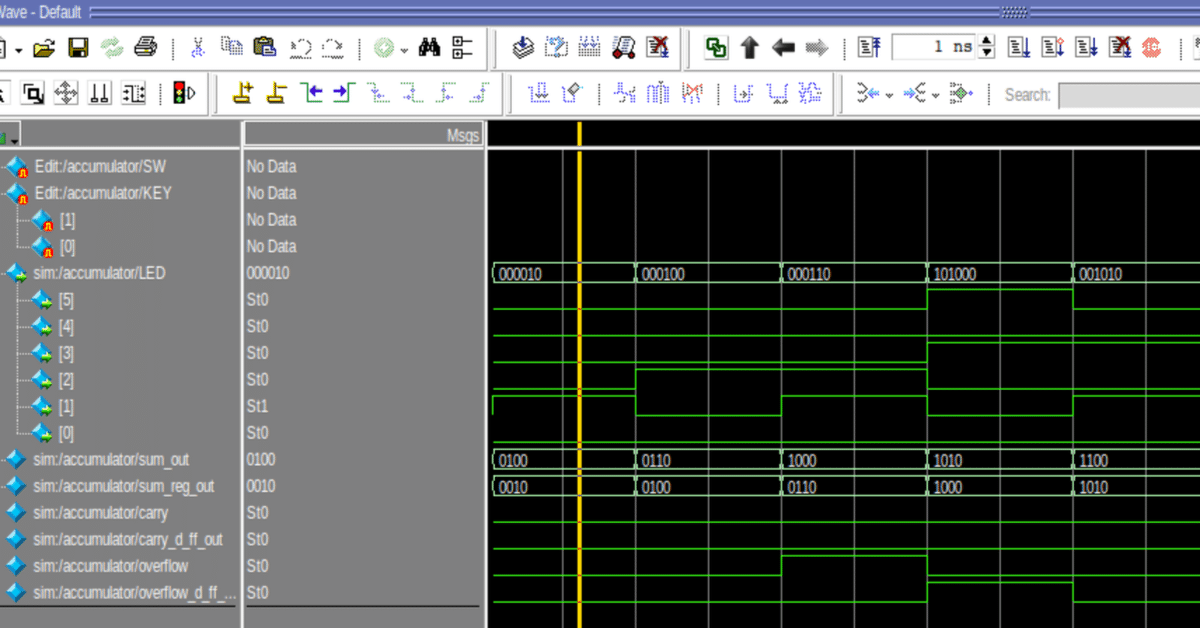Click the Search input field
This screenshot has width=1200, height=628.
[1128, 95]
